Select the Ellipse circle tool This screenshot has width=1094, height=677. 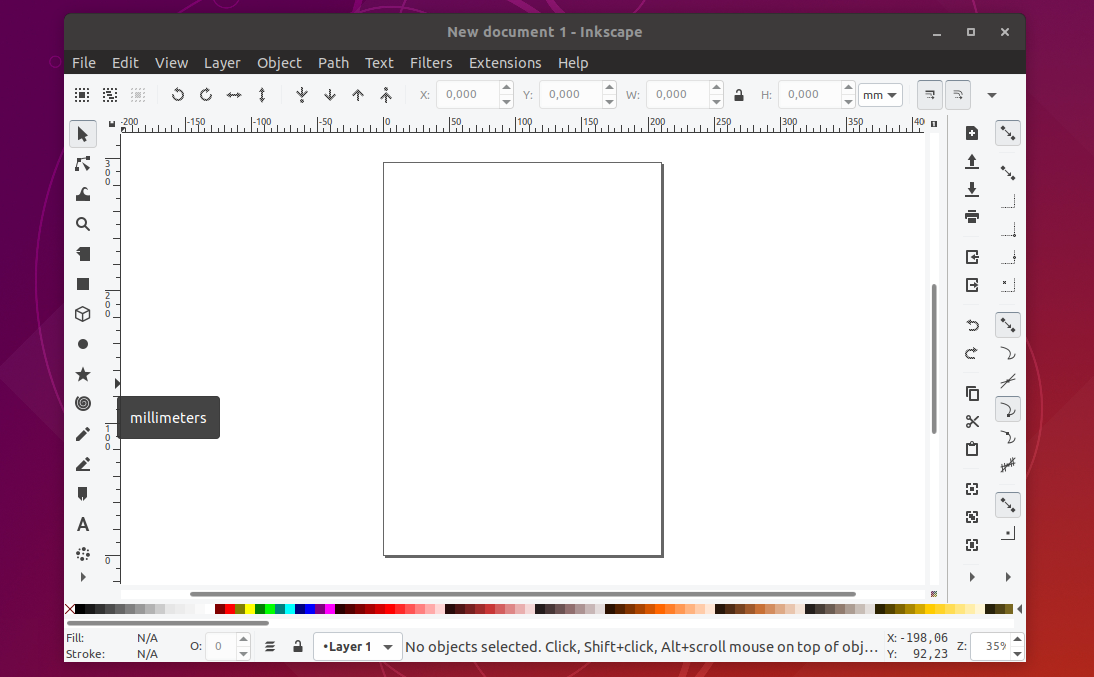[83, 344]
